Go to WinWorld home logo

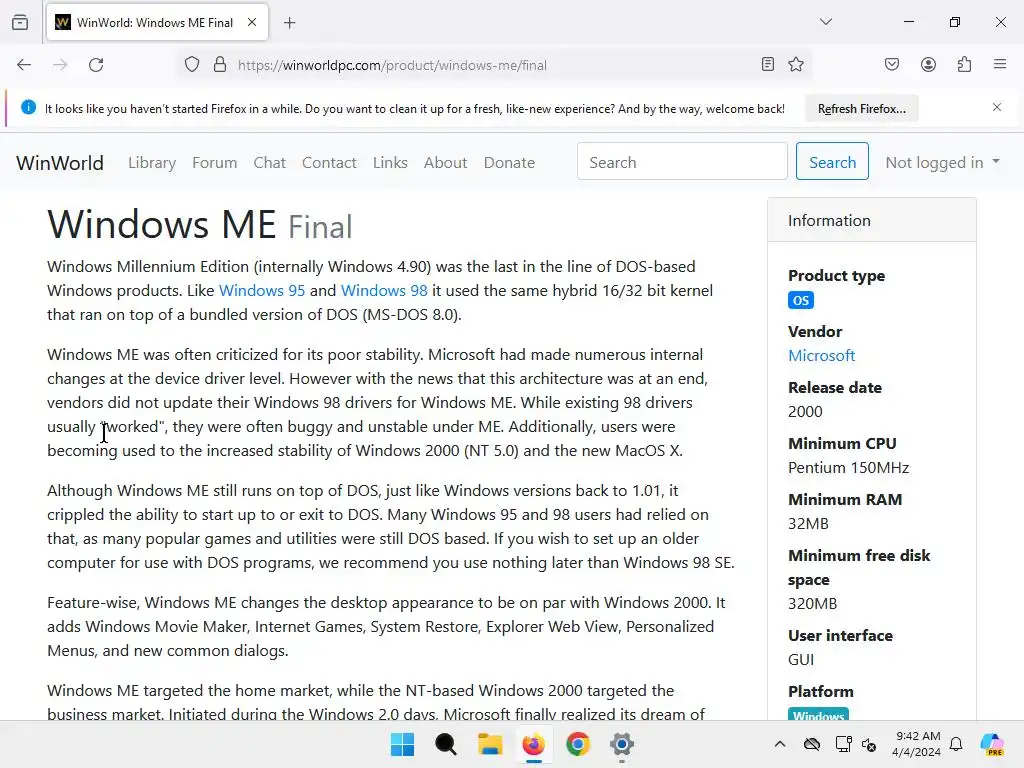click(59, 163)
